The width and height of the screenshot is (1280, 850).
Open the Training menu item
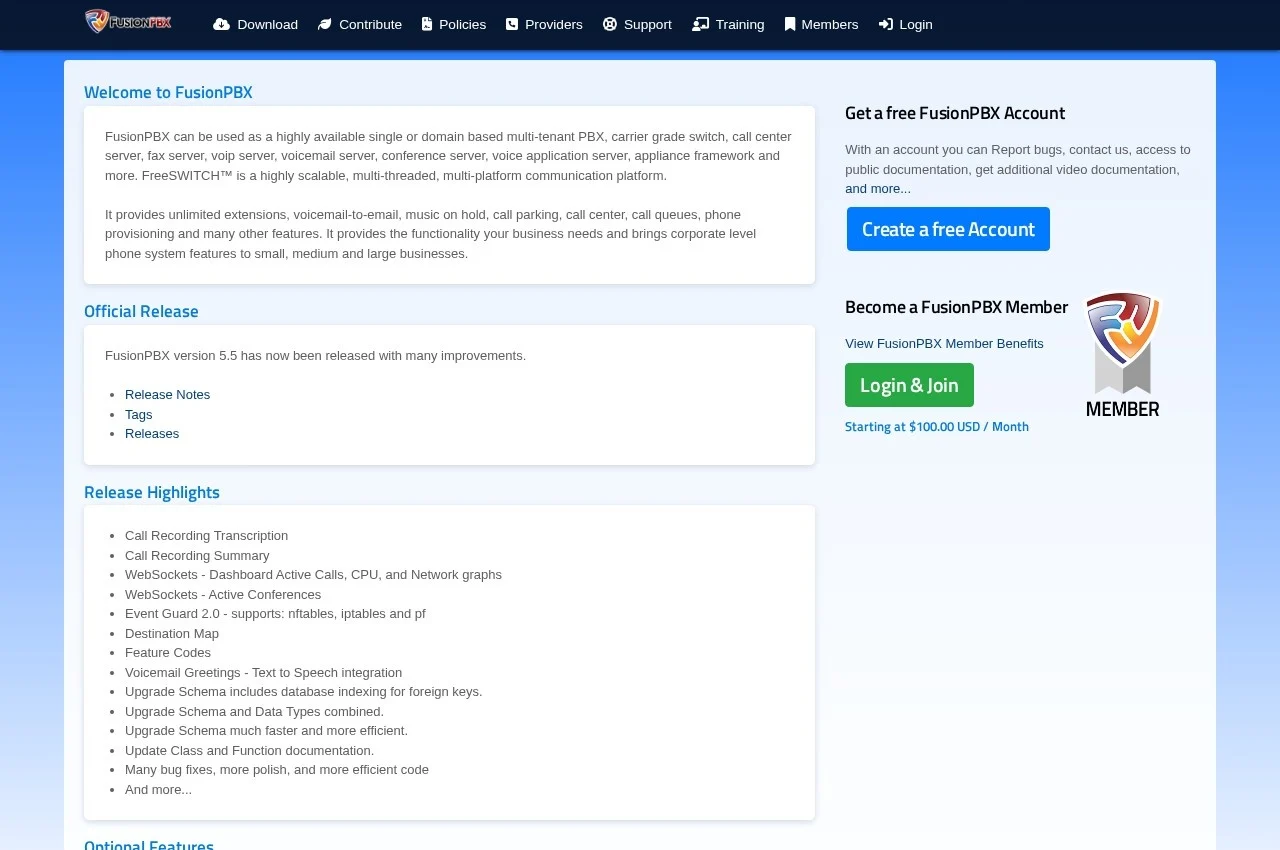728,24
